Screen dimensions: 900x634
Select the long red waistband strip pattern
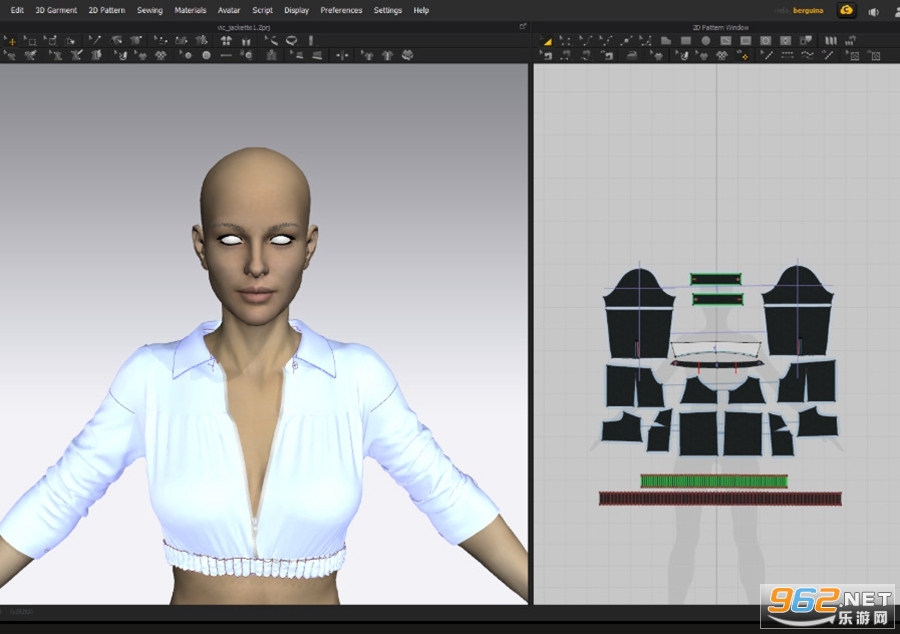pyautogui.click(x=720, y=499)
